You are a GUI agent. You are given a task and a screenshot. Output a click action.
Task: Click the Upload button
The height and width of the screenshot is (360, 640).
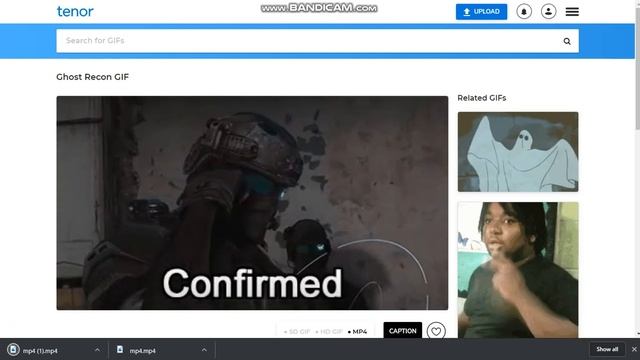(x=481, y=11)
